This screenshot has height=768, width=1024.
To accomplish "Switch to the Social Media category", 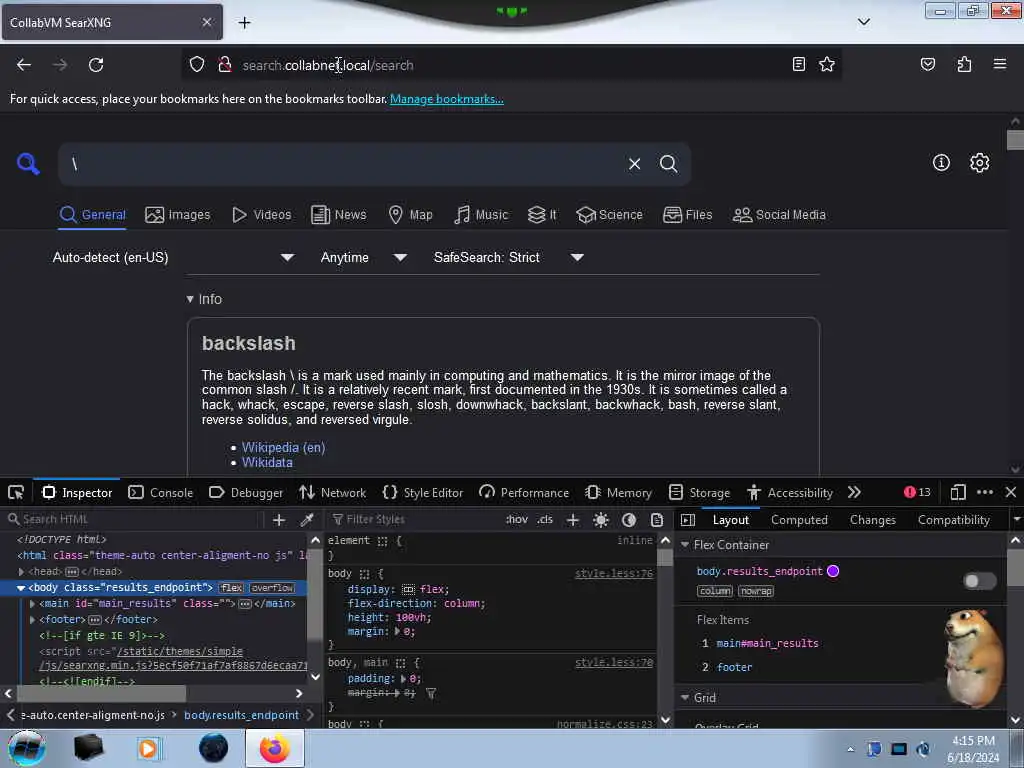I will tap(779, 215).
